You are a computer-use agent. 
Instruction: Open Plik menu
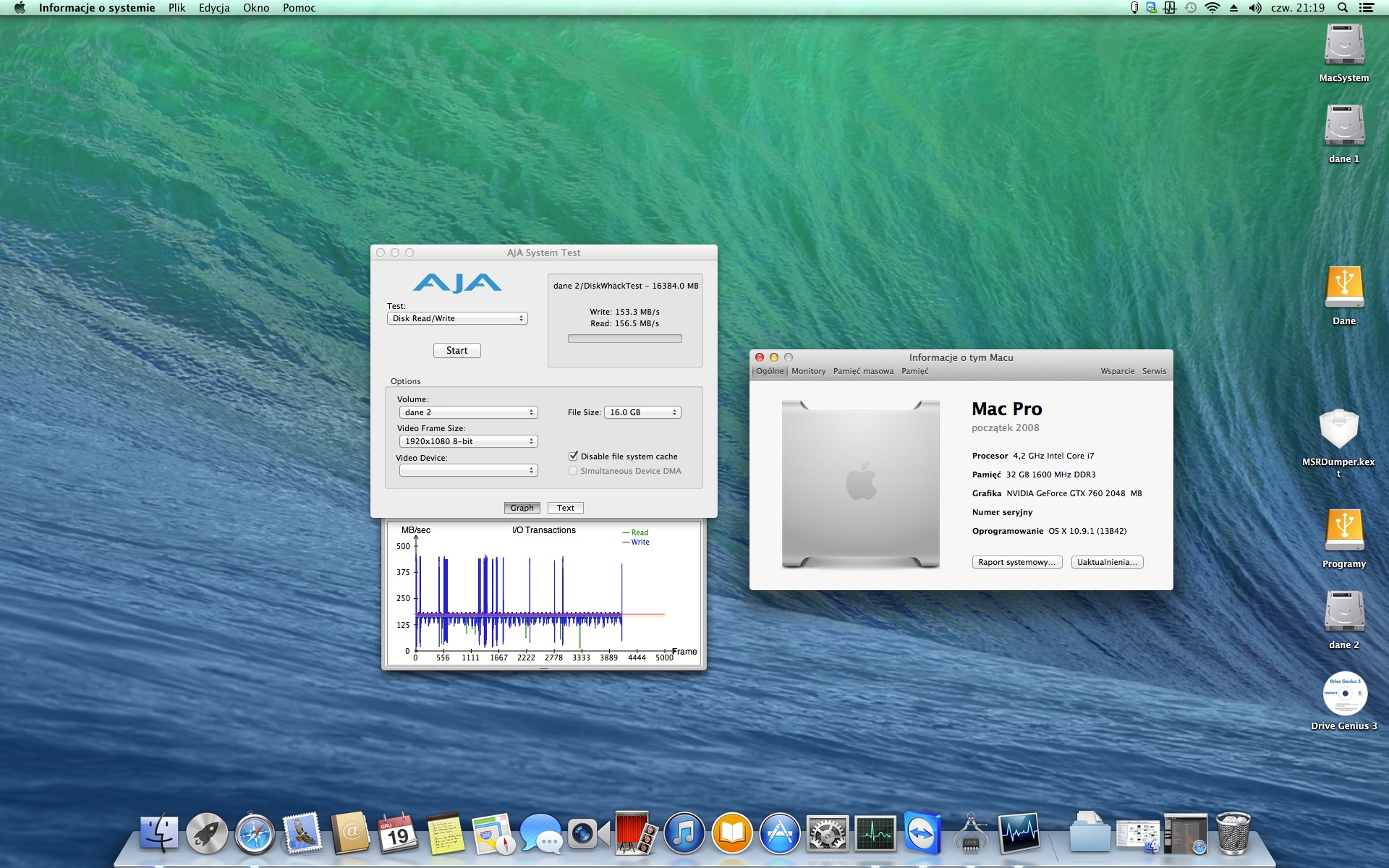point(177,8)
